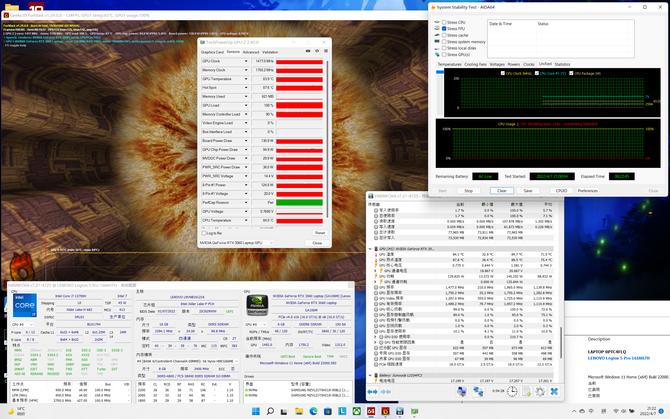Screen dimensions: 670x419
Task: Open the Statistics tab in AIDA64
Action: tap(562, 64)
